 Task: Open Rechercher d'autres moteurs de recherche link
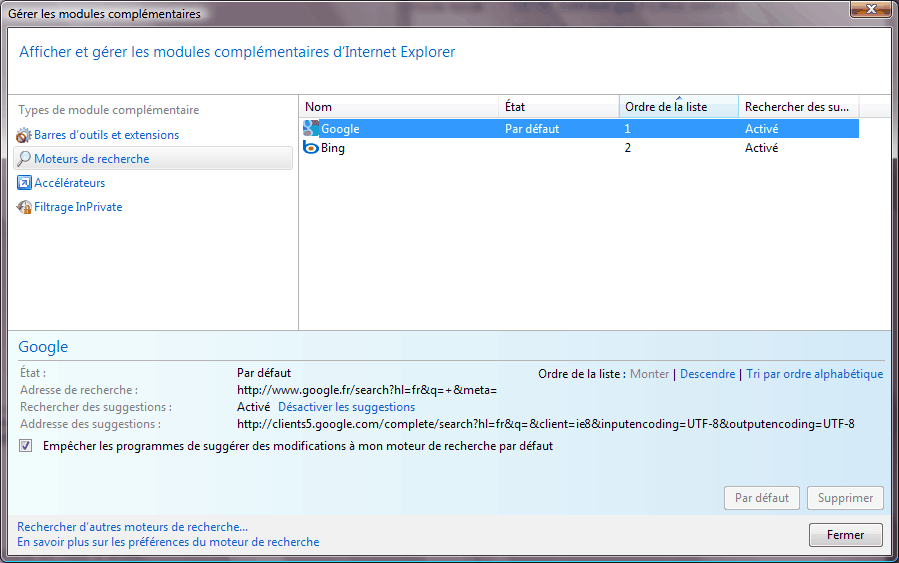click(132, 527)
